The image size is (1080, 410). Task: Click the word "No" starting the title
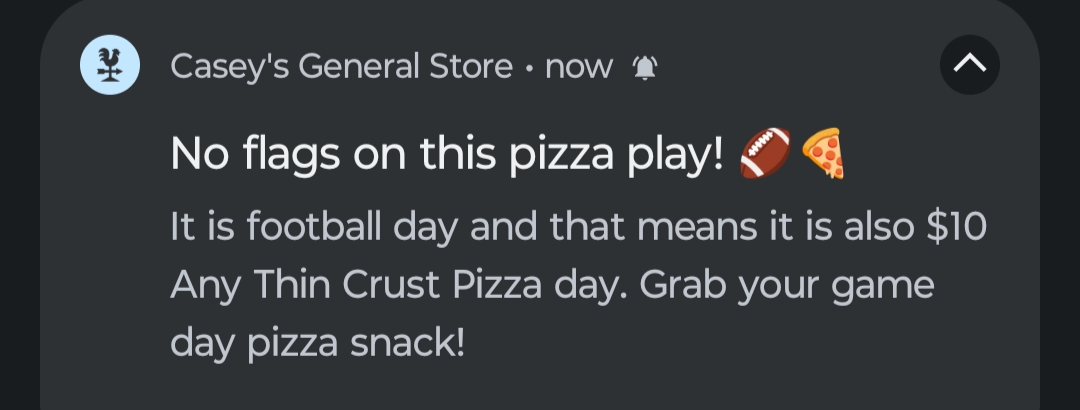tap(195, 154)
